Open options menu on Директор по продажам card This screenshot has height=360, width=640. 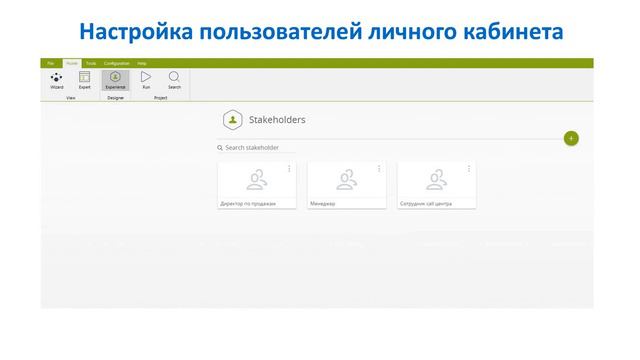click(289, 169)
